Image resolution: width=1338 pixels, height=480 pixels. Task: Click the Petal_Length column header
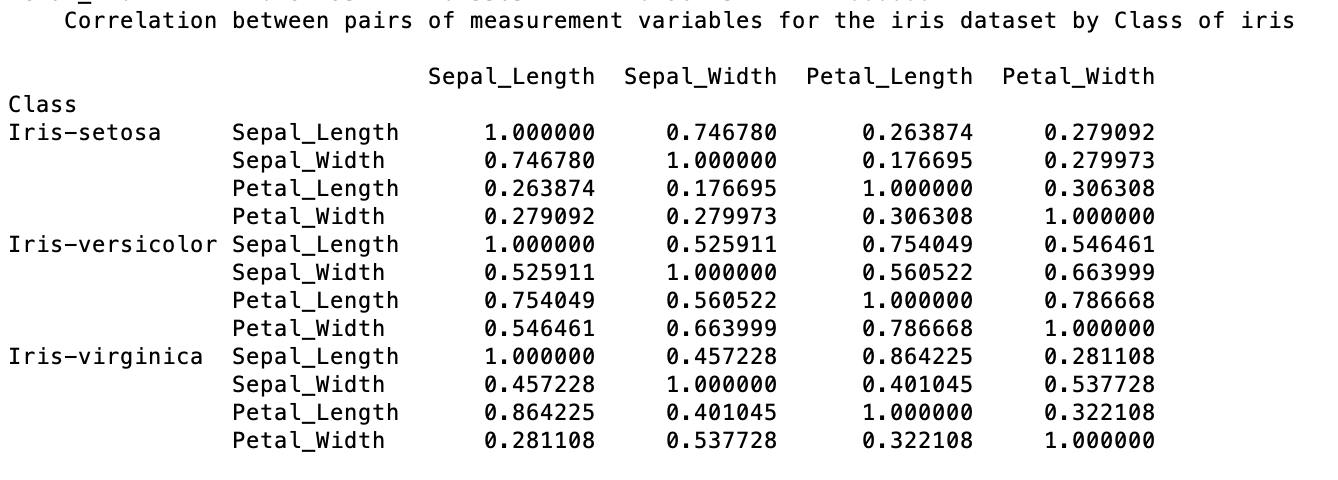tap(890, 77)
